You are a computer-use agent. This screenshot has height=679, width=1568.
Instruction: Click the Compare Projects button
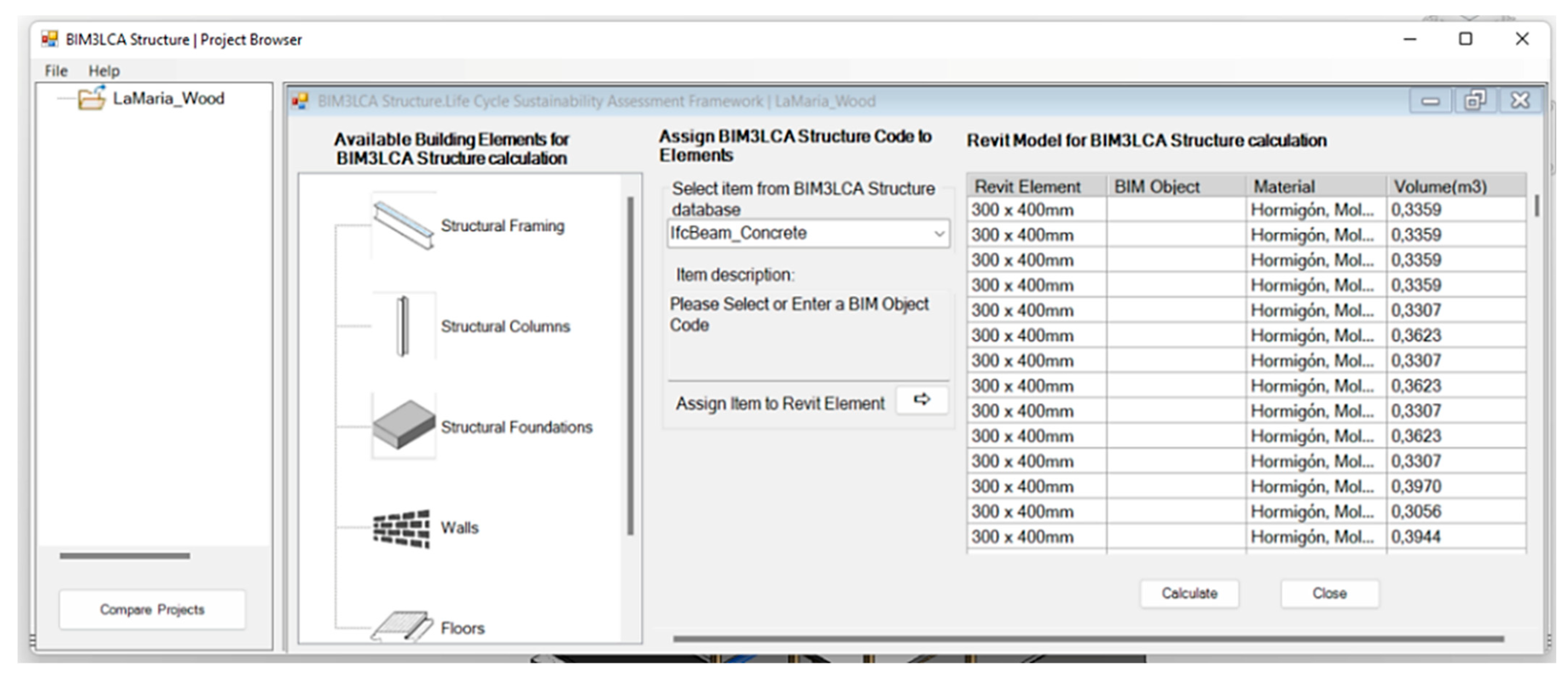[152, 609]
